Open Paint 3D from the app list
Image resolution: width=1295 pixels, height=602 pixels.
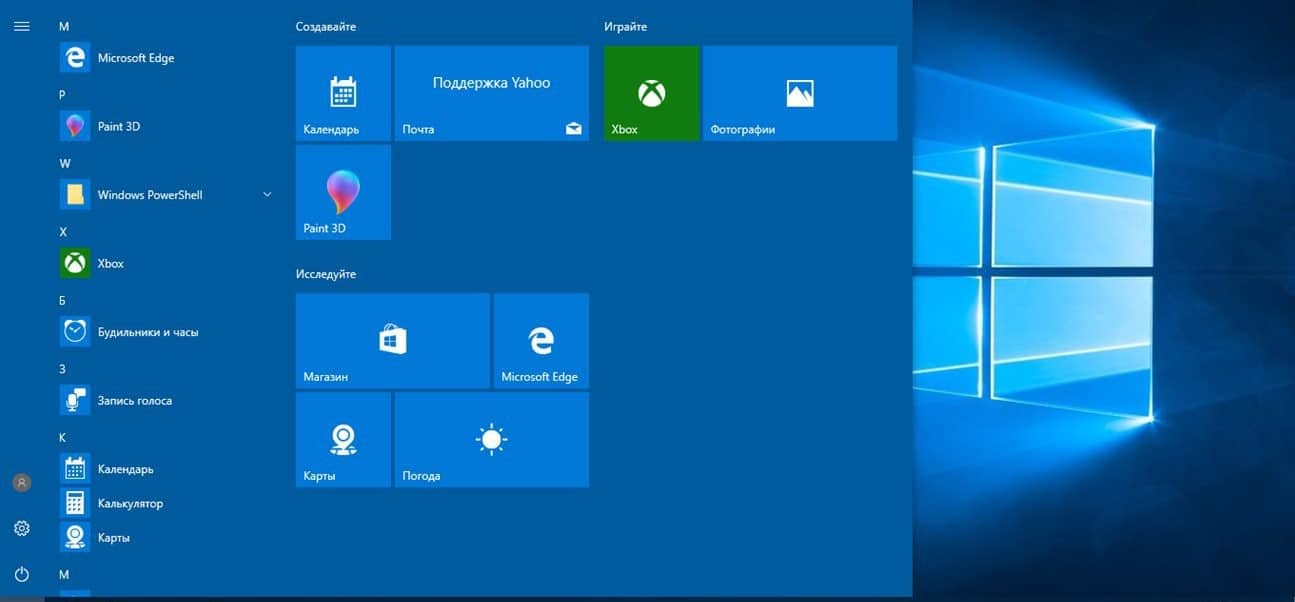[118, 126]
